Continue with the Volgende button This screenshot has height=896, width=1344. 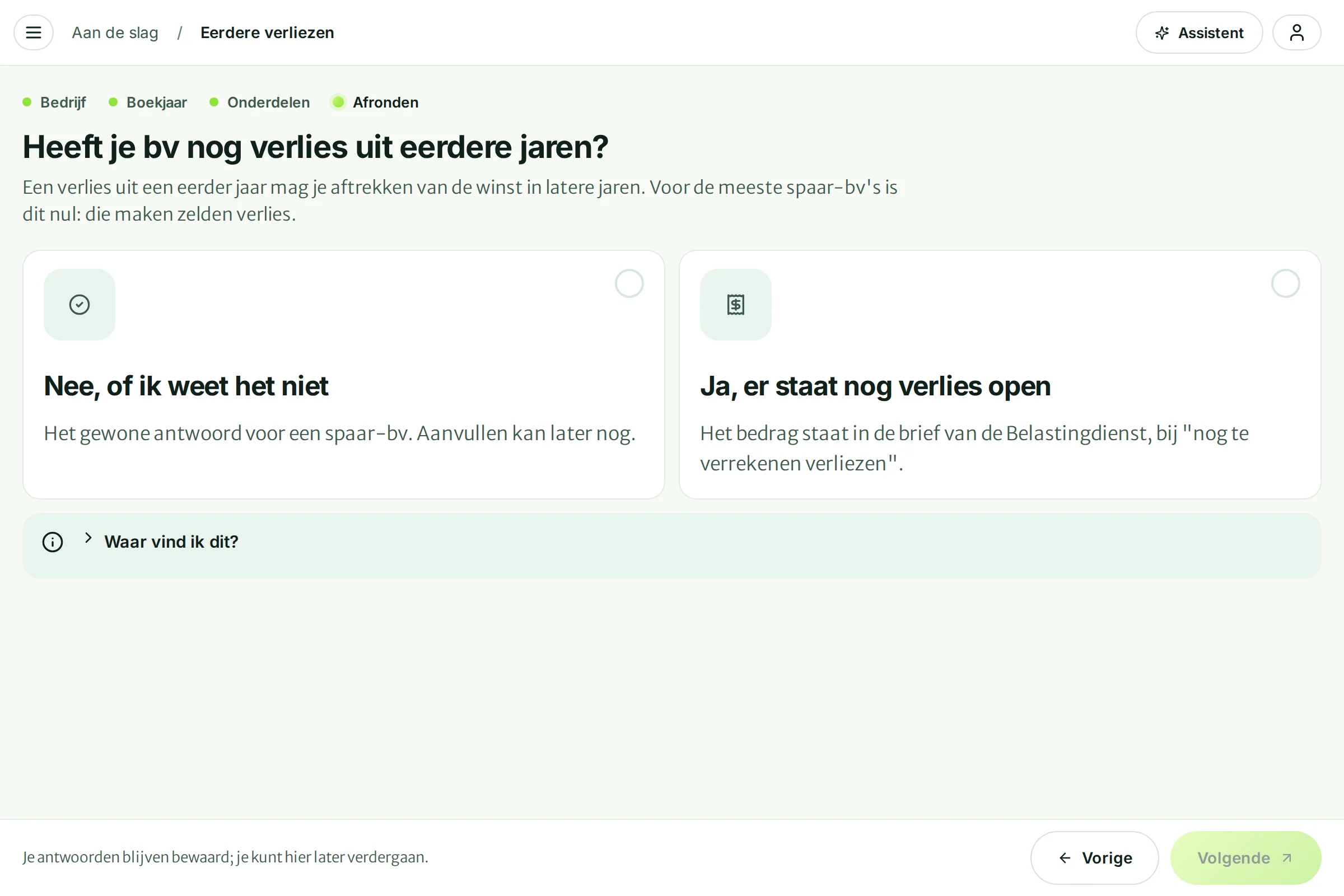pyautogui.click(x=1245, y=858)
